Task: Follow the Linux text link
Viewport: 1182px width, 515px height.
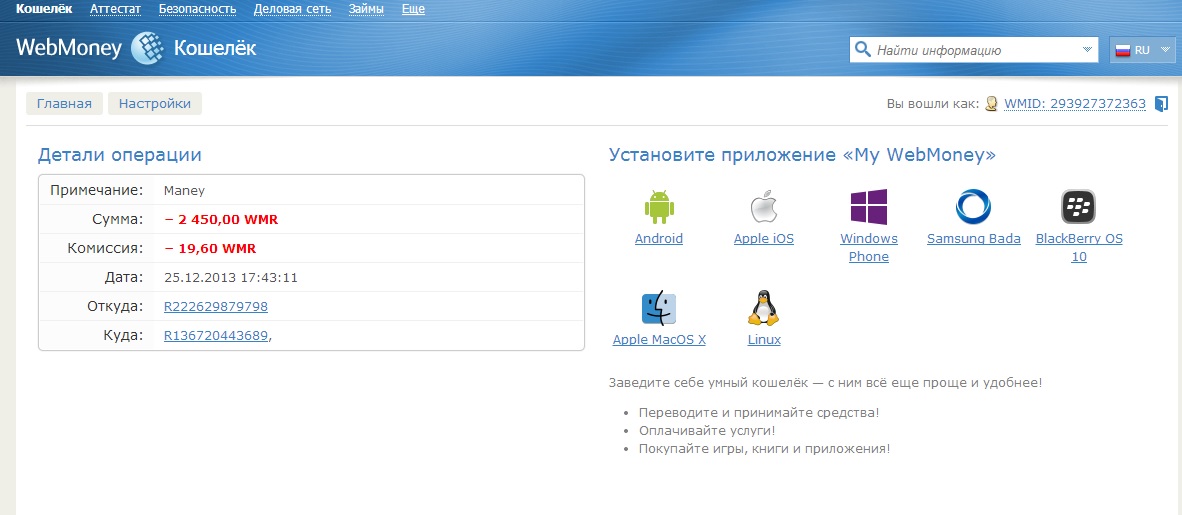Action: pyautogui.click(x=764, y=339)
